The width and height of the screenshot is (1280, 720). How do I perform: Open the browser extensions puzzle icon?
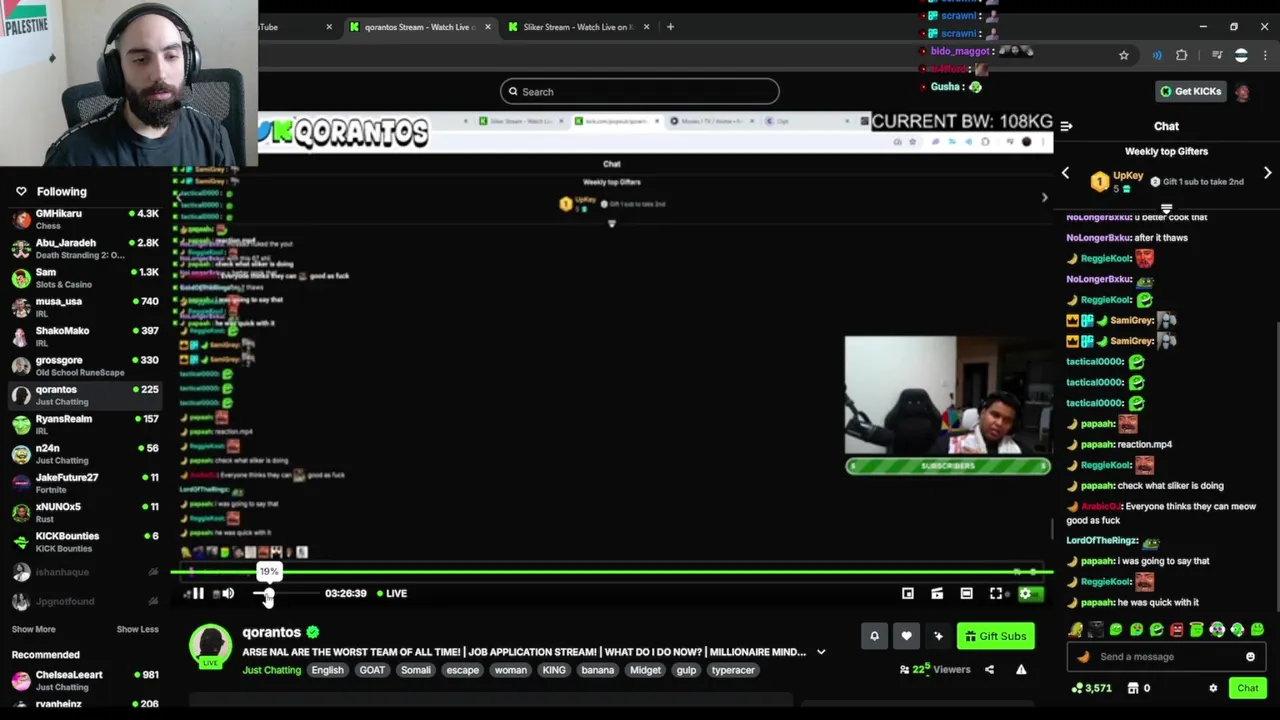pos(1182,55)
